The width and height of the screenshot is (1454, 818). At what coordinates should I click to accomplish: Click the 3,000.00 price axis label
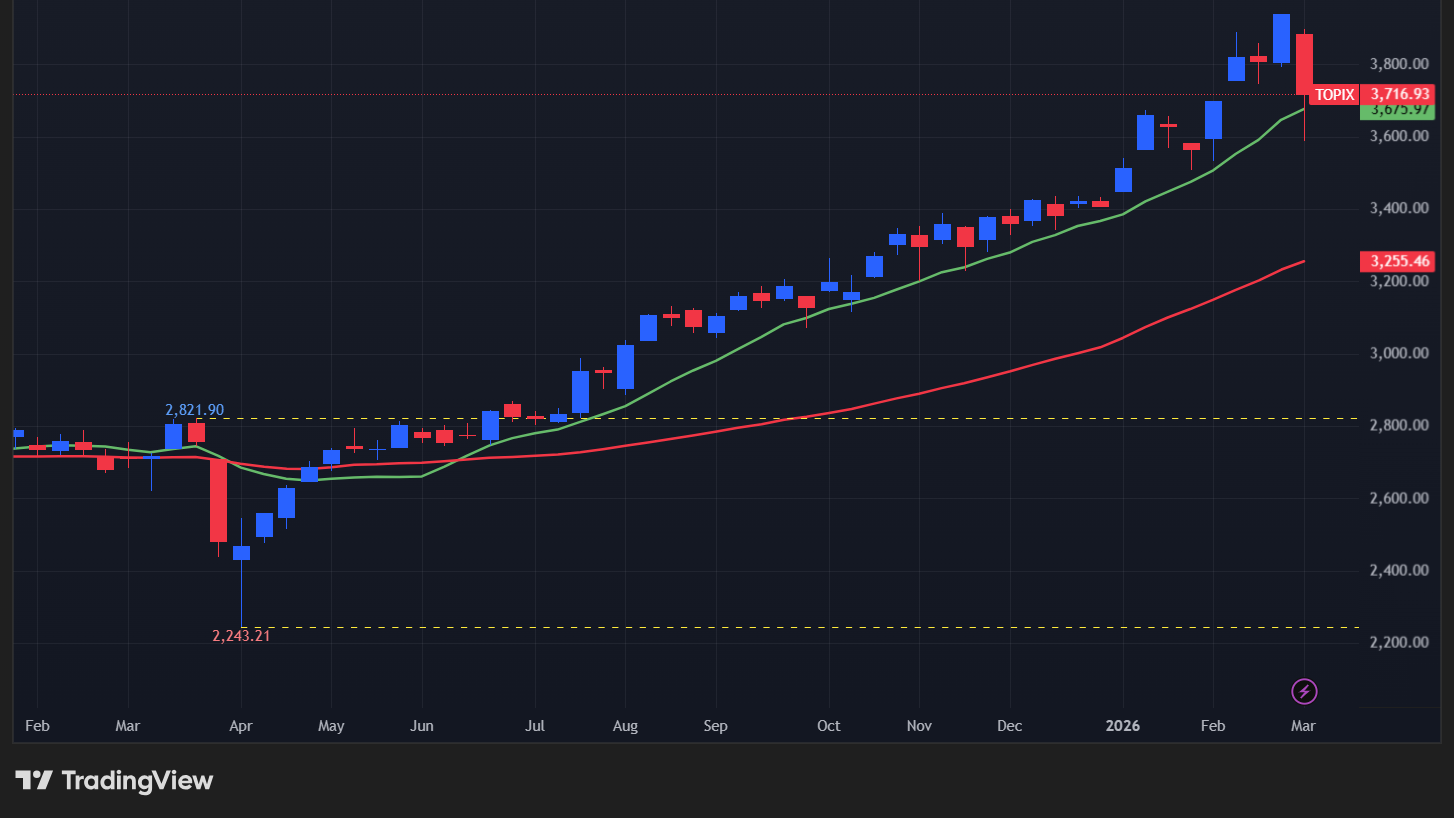click(x=1398, y=354)
